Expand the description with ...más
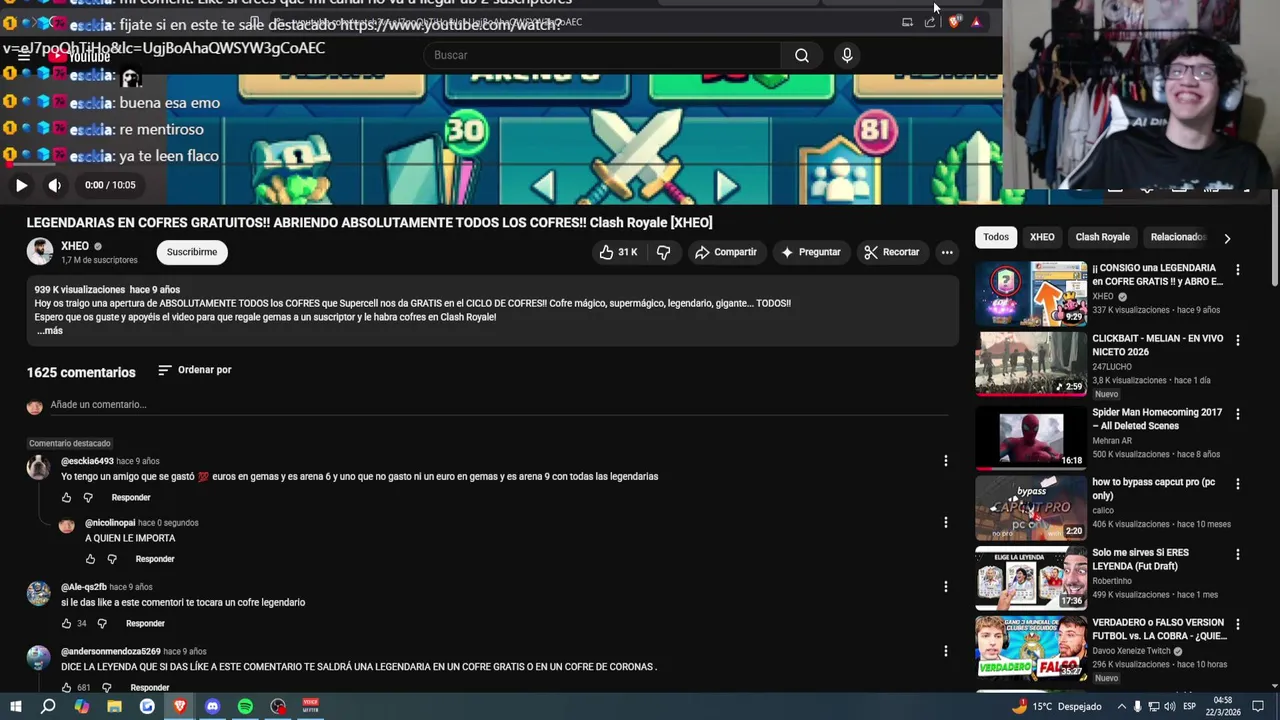Image resolution: width=1280 pixels, height=720 pixels. [50, 331]
